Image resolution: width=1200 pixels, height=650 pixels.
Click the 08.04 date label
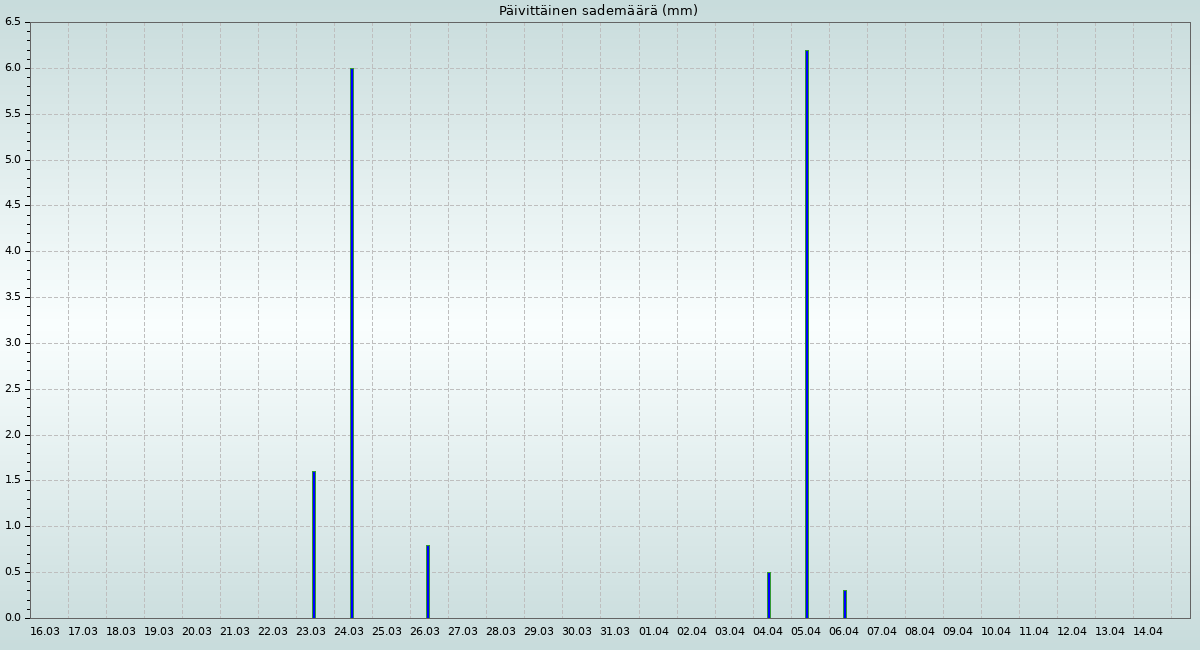920,632
